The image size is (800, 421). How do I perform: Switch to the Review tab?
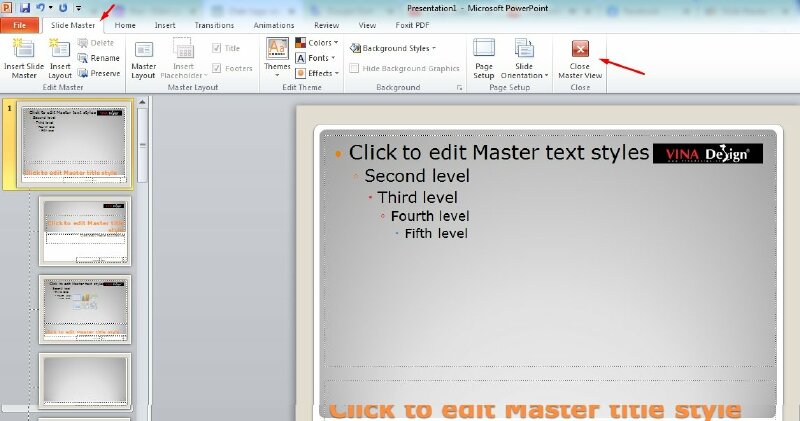coord(327,25)
